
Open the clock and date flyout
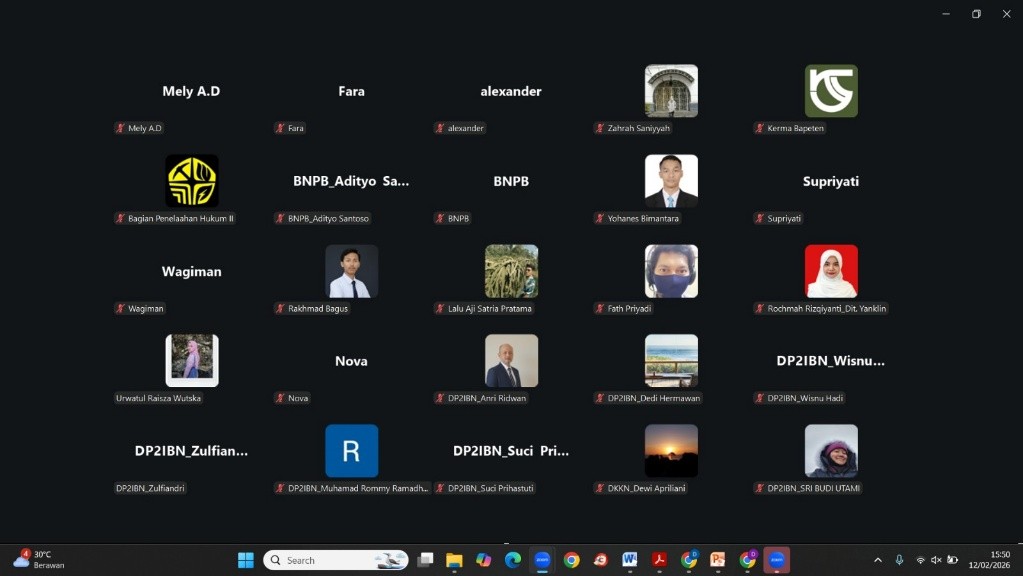click(x=999, y=560)
